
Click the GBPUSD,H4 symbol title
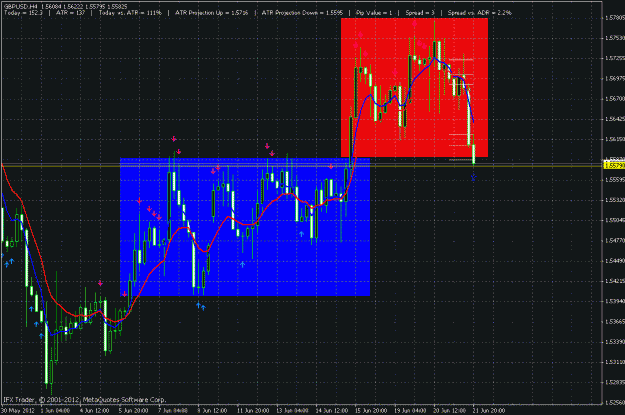pos(23,6)
